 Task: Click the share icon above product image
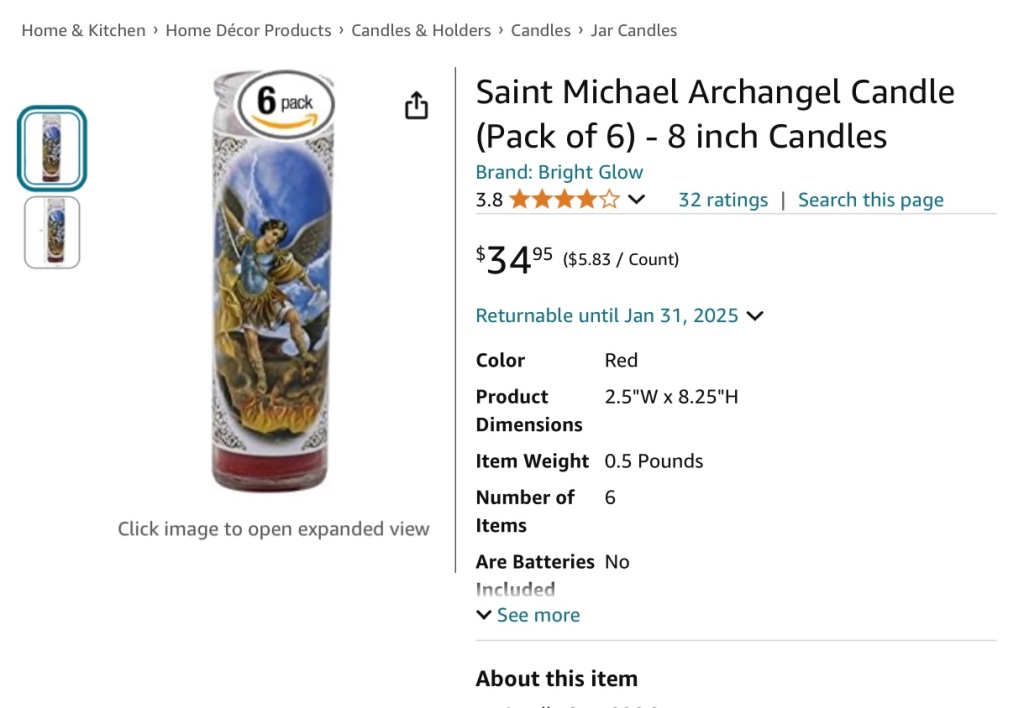tap(416, 105)
